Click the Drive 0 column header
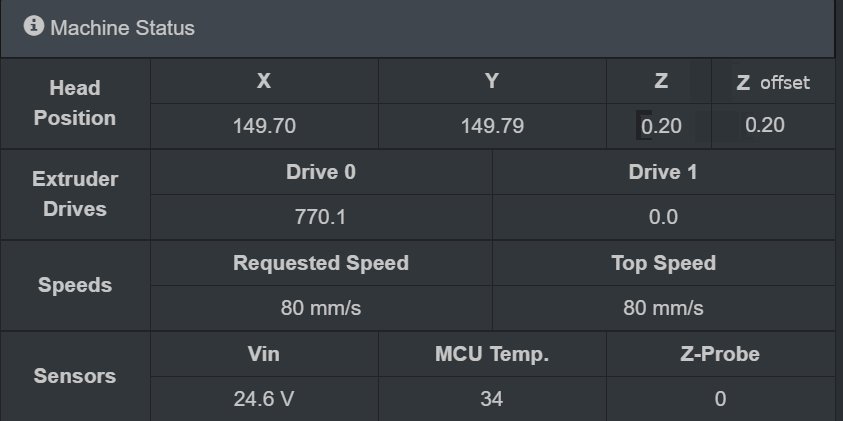The height and width of the screenshot is (421, 843). click(320, 172)
